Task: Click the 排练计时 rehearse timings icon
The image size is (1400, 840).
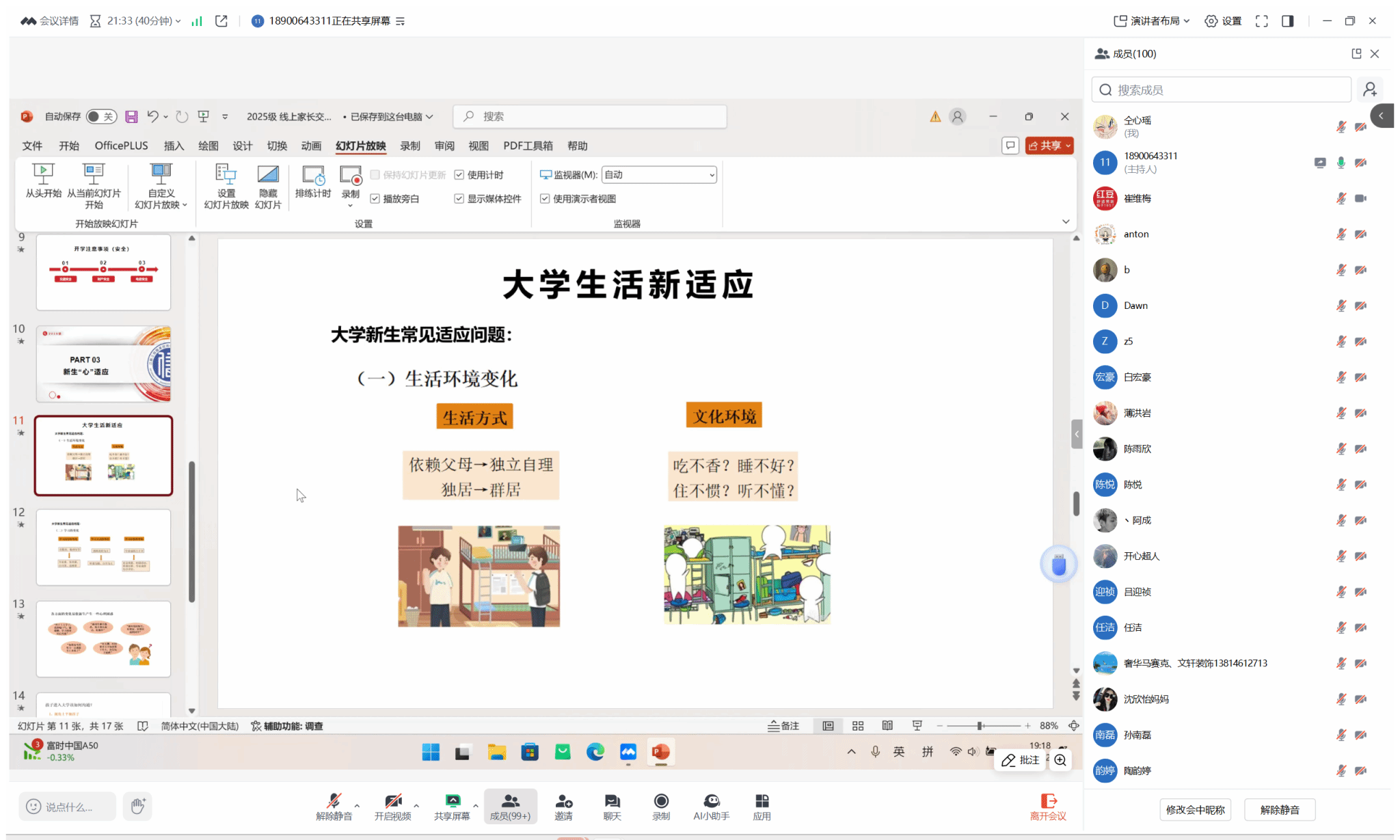Action: pos(313,176)
